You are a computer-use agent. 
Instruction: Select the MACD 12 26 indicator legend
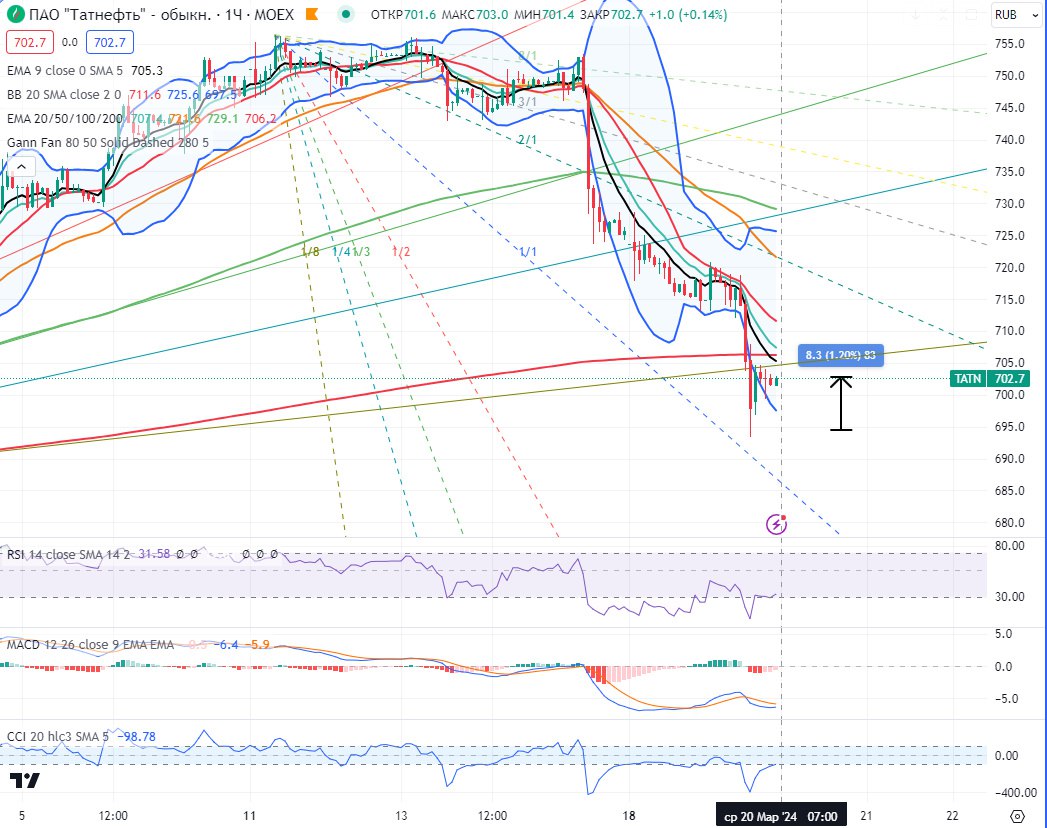click(90, 644)
